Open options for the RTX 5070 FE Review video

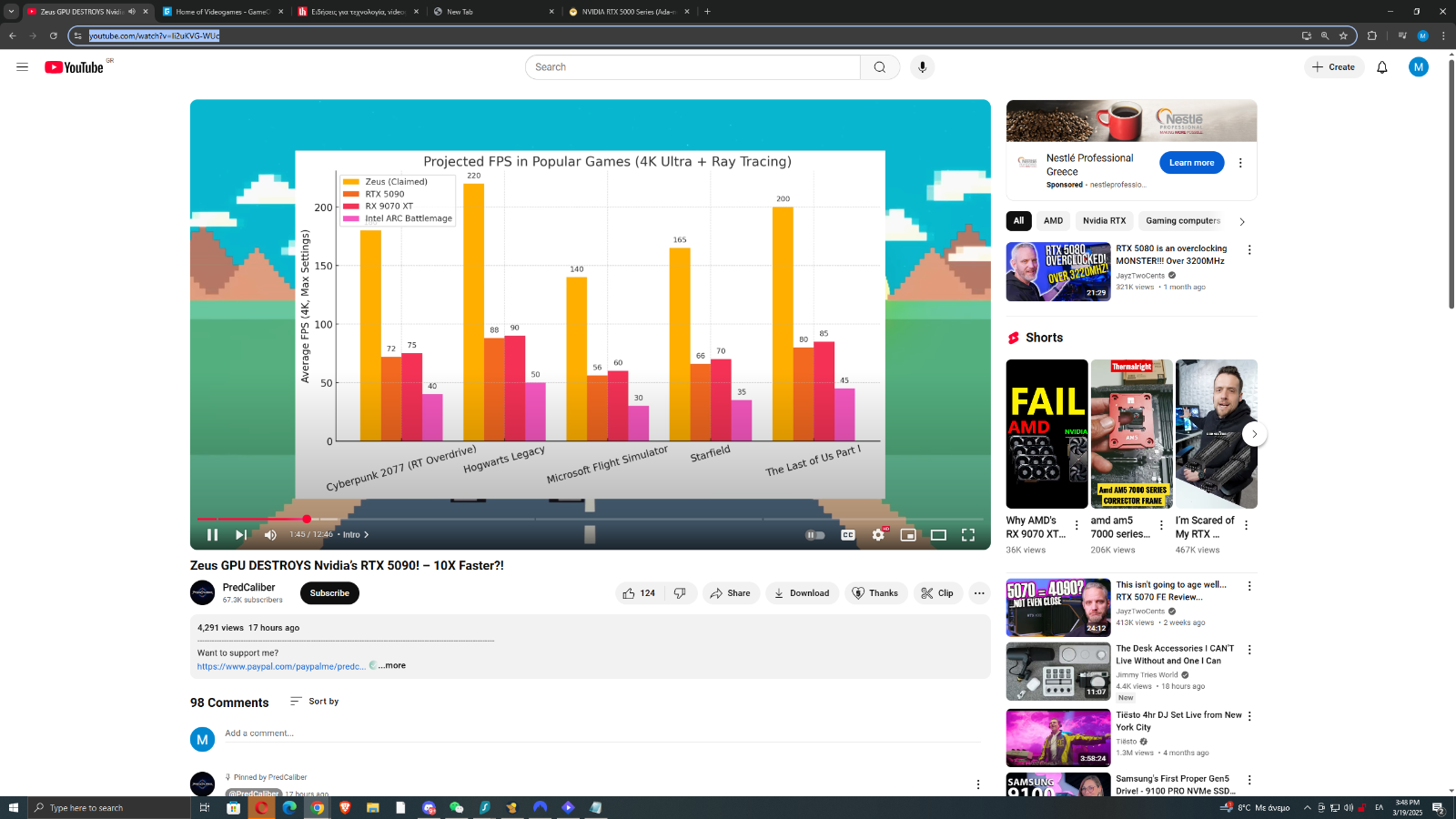coord(1249,586)
